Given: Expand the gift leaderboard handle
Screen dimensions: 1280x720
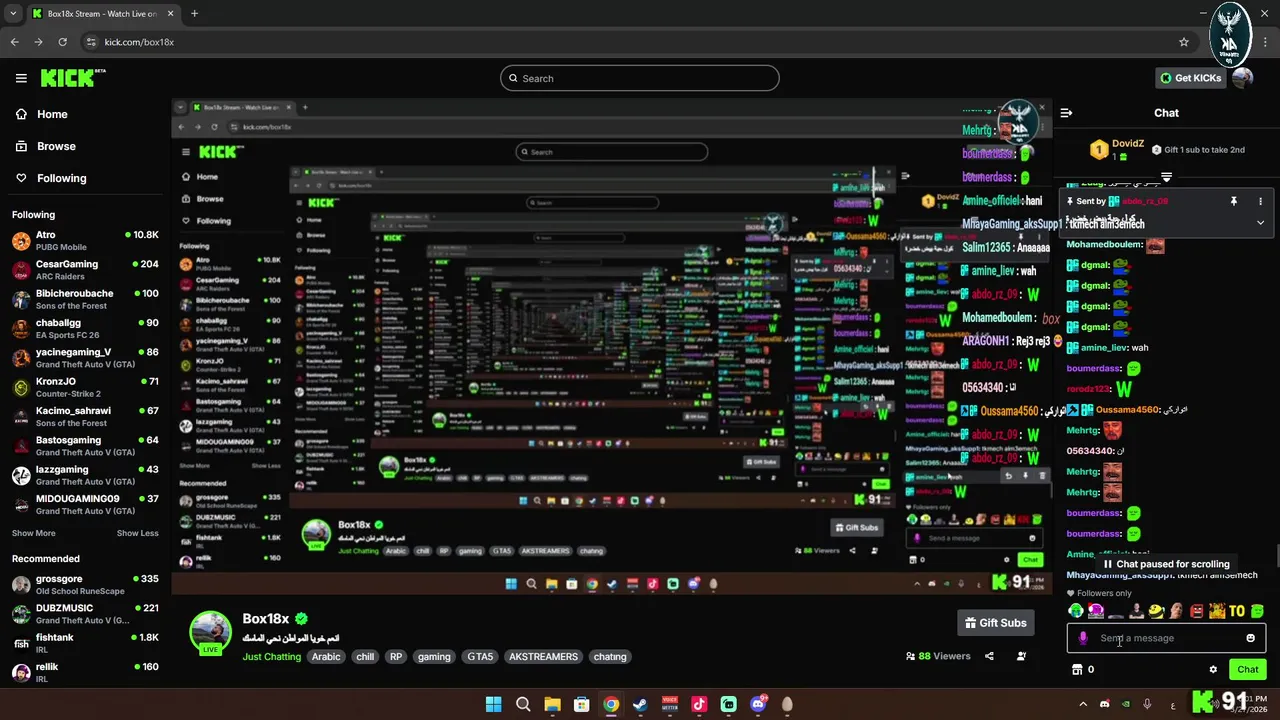Looking at the screenshot, I should point(1166,177).
